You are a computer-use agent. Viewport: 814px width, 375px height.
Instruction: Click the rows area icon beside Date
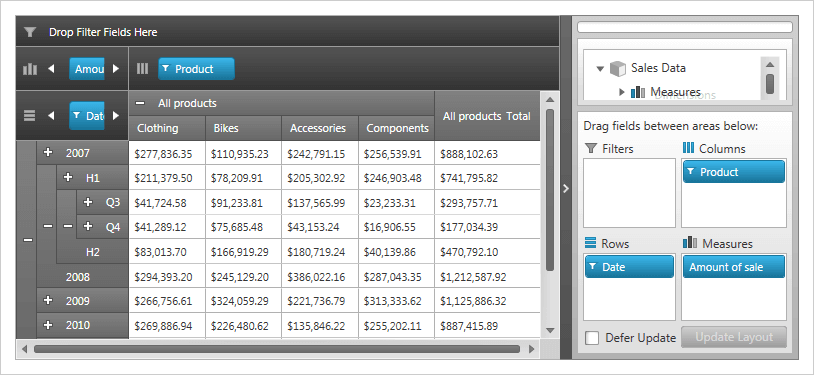pyautogui.click(x=30, y=115)
